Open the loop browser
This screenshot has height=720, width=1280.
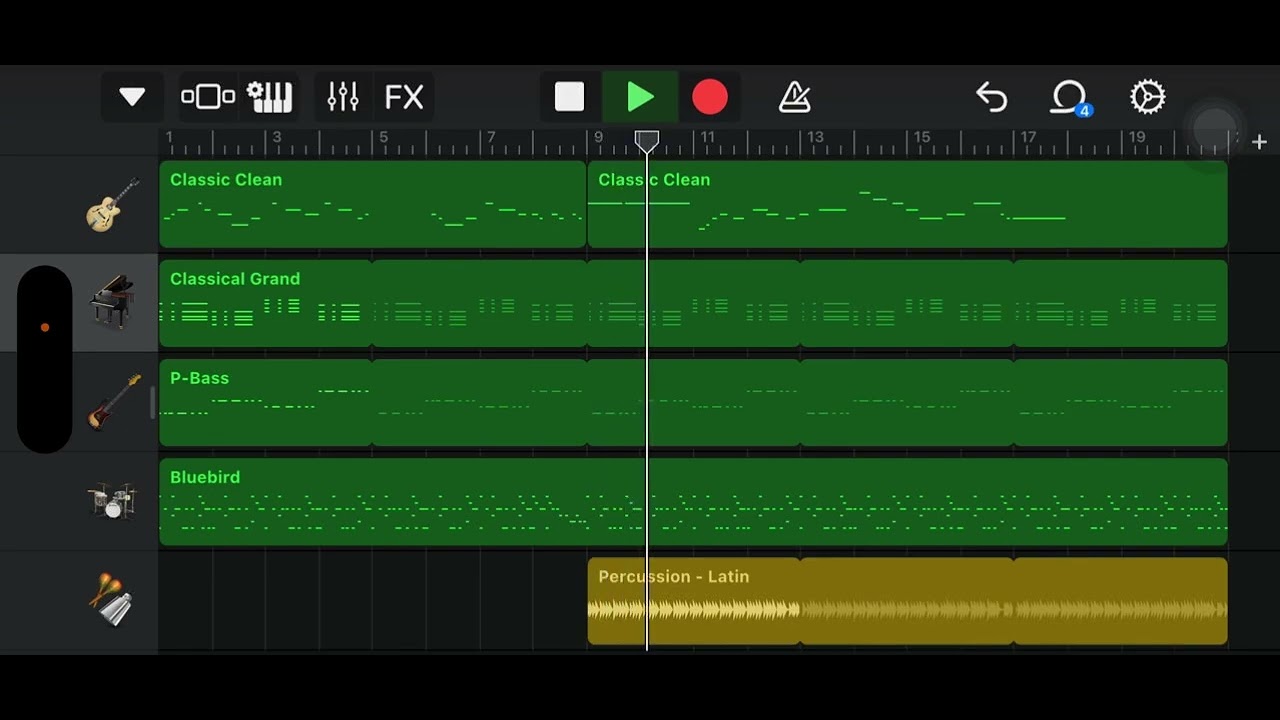[x=1069, y=97]
